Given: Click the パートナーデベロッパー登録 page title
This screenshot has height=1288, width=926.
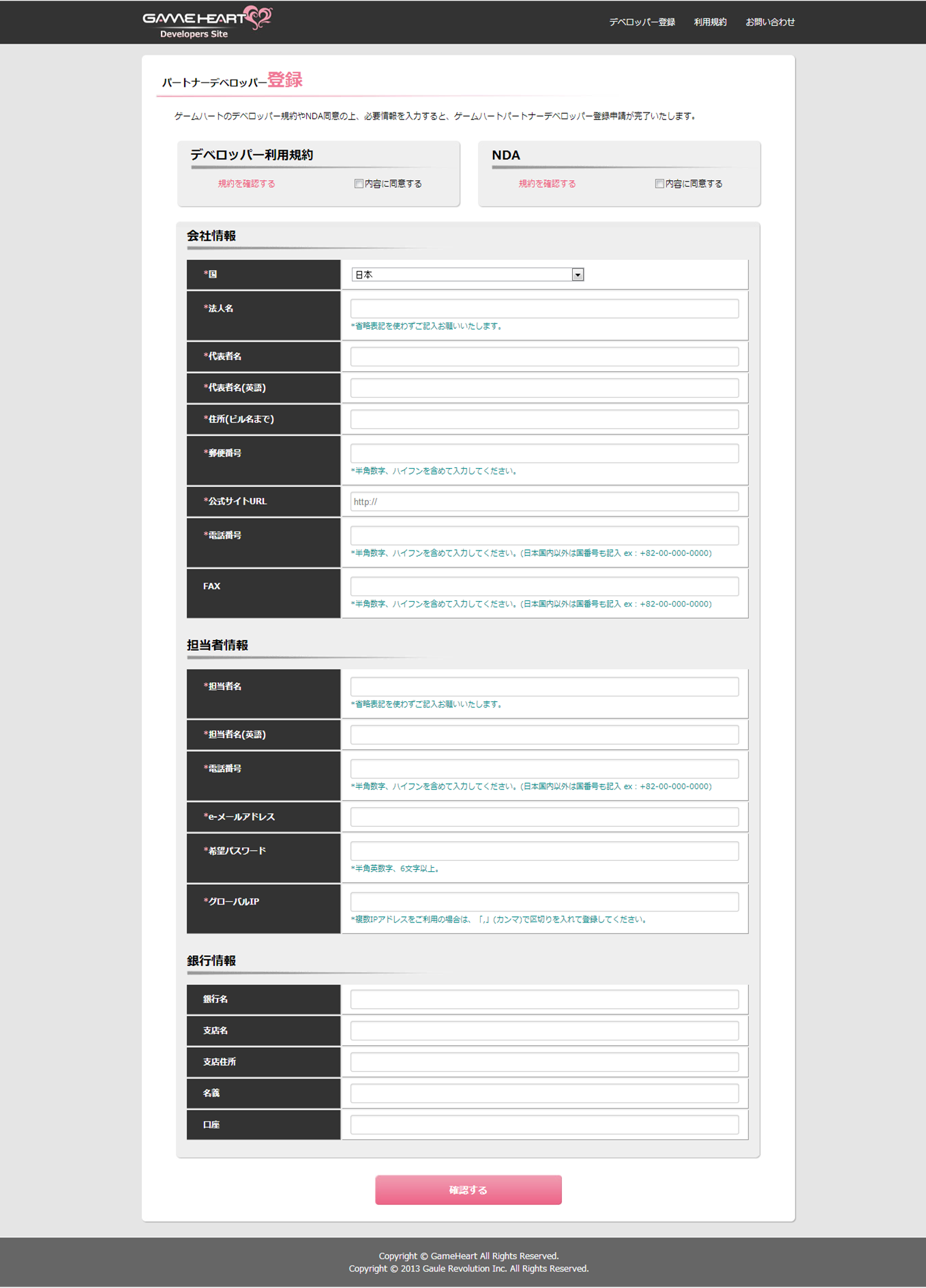Looking at the screenshot, I should click(x=232, y=80).
